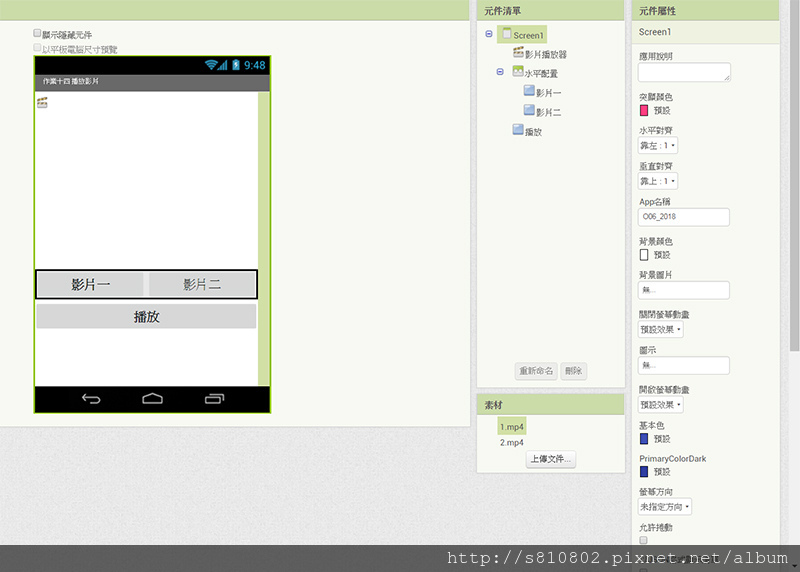Click the Screen1 icon in component tree
The width and height of the screenshot is (800, 572).
point(507,34)
